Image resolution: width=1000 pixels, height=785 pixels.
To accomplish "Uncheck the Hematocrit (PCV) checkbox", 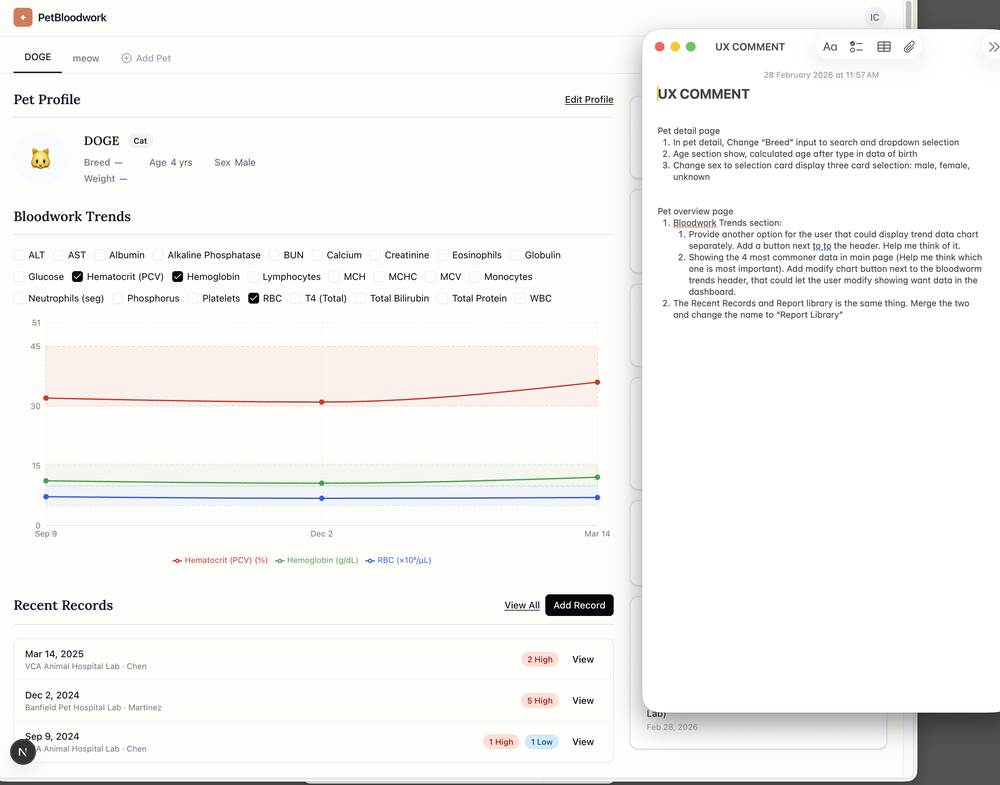I will click(77, 277).
